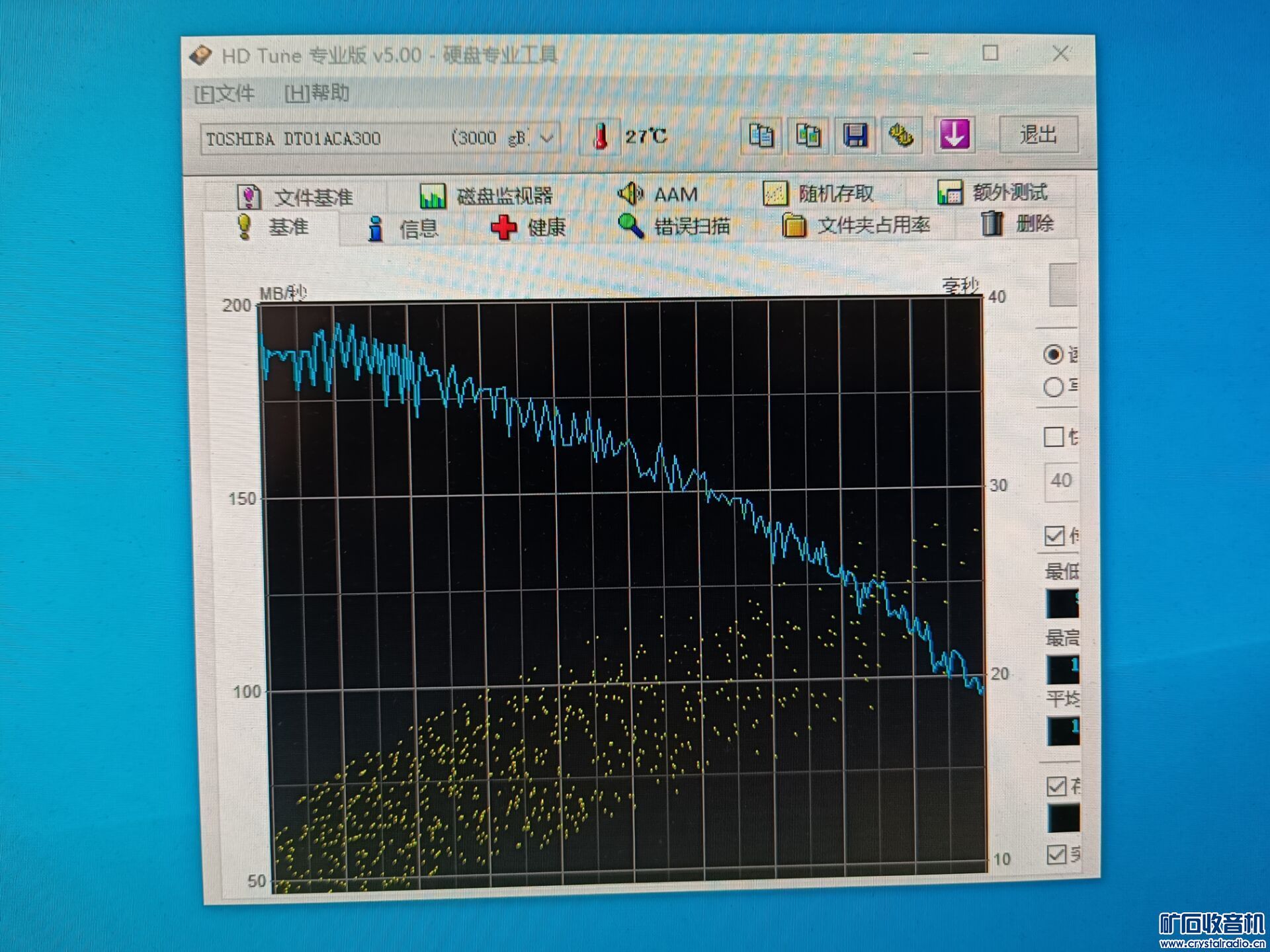Minimize the HD Tune window
Image resolution: width=1270 pixels, height=952 pixels.
[921, 53]
